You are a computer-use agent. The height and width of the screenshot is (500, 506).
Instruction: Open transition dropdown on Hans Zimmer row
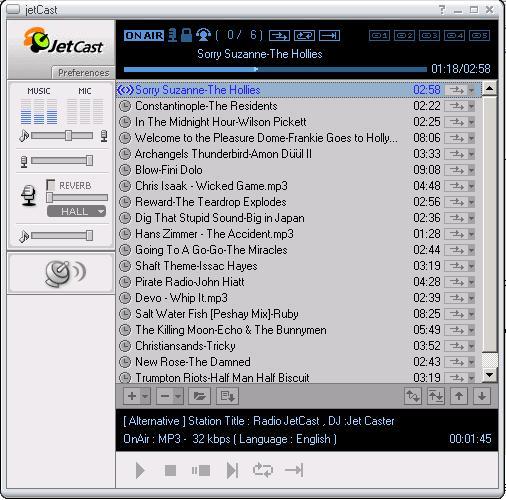(471, 234)
